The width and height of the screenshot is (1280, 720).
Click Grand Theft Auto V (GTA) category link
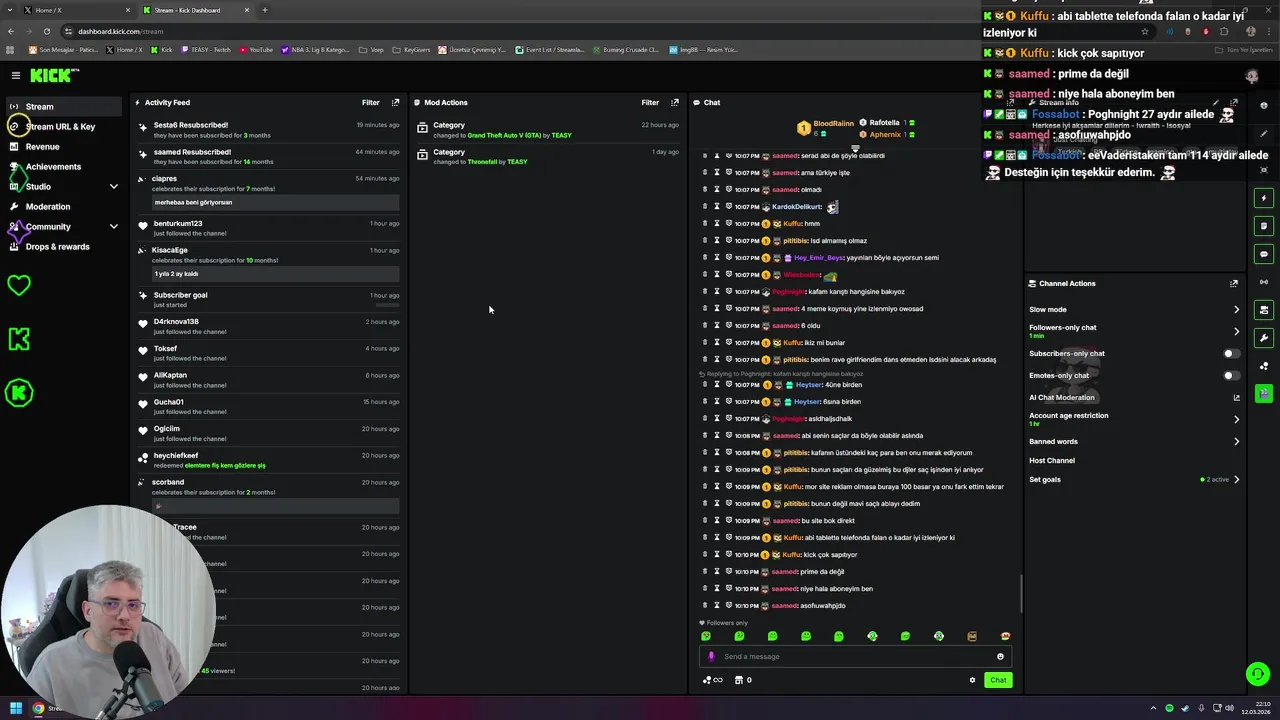pyautogui.click(x=504, y=135)
